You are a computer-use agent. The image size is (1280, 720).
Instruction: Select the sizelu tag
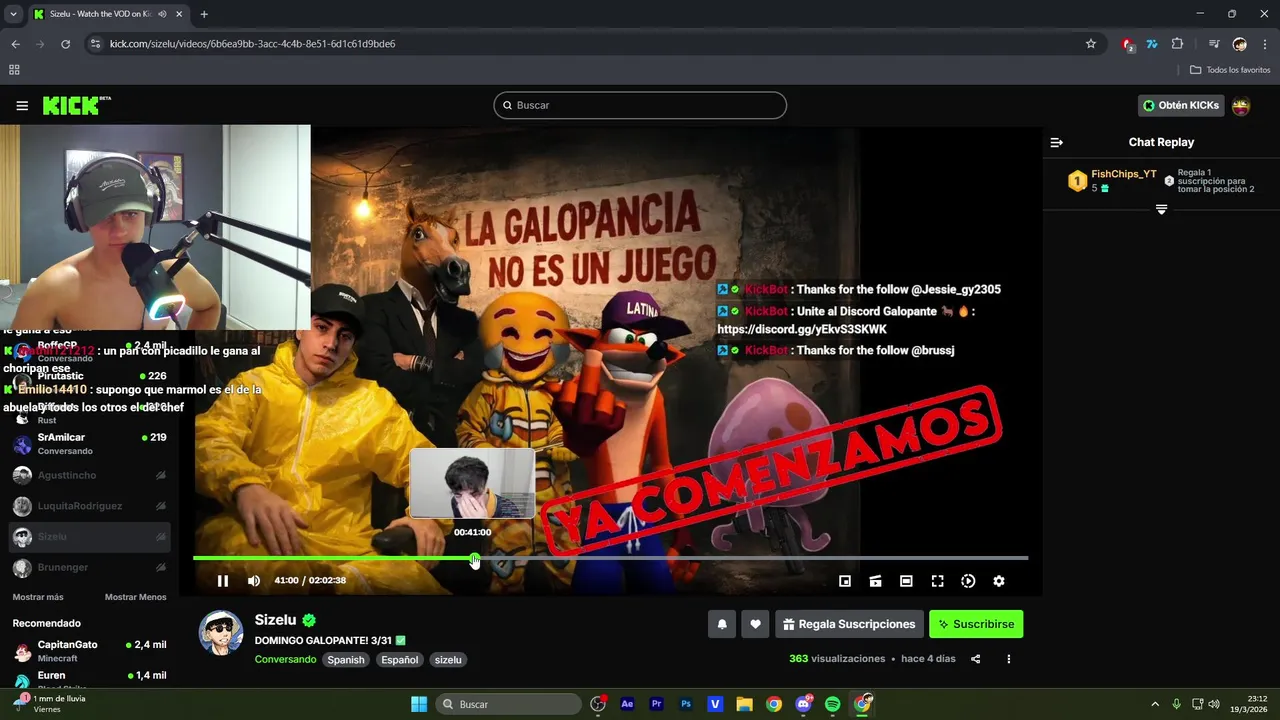coord(448,660)
